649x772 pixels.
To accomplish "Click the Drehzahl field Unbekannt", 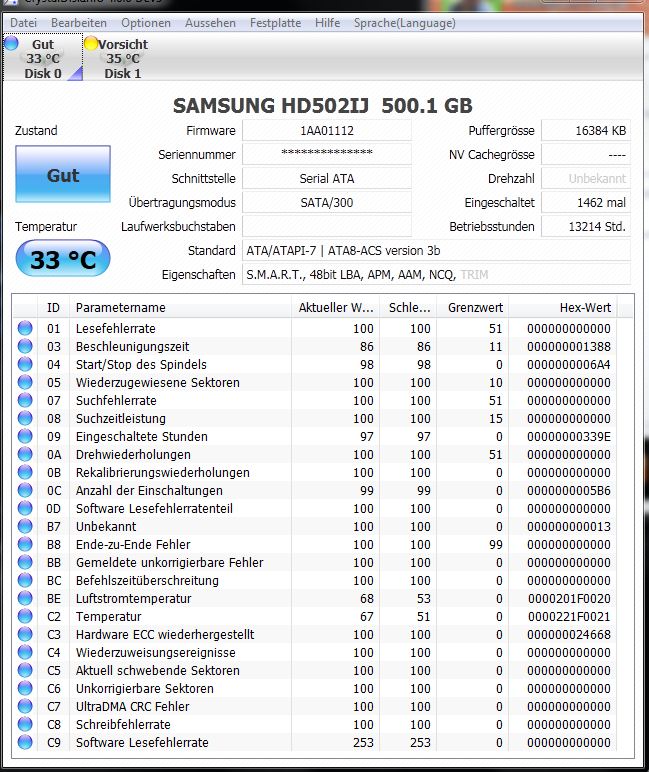I will coord(585,178).
